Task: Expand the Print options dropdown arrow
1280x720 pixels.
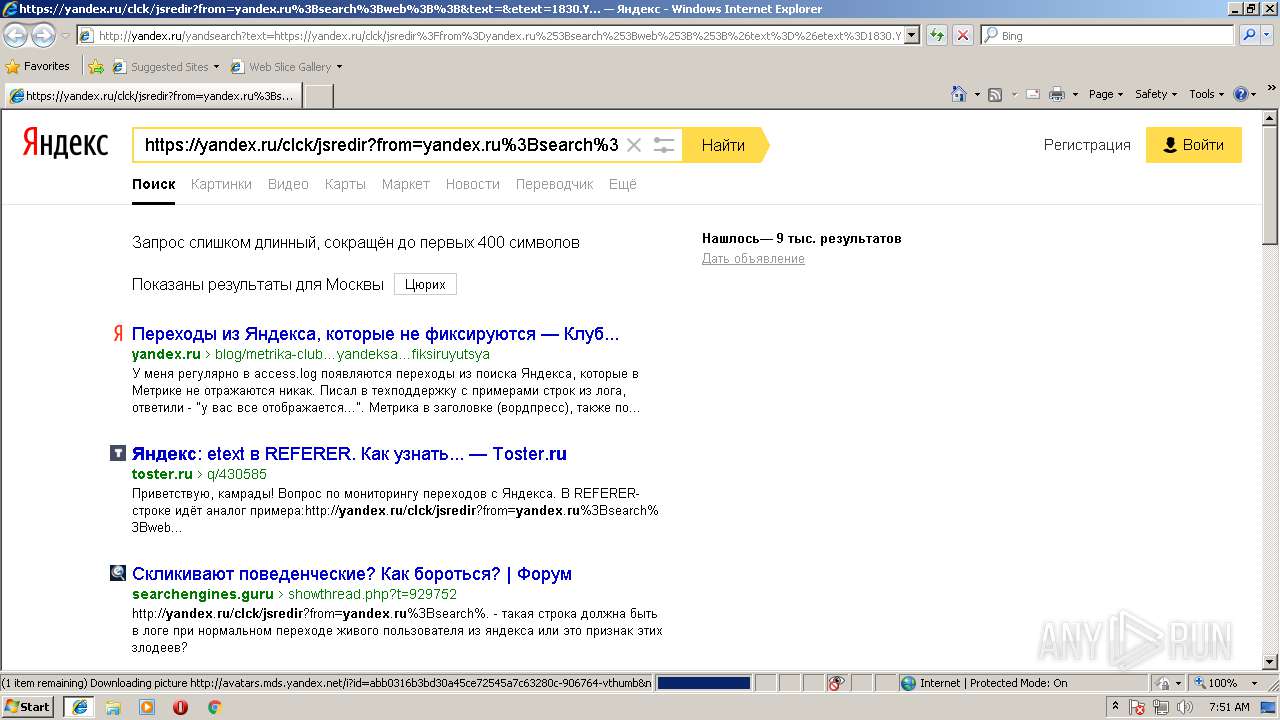Action: tap(1075, 94)
